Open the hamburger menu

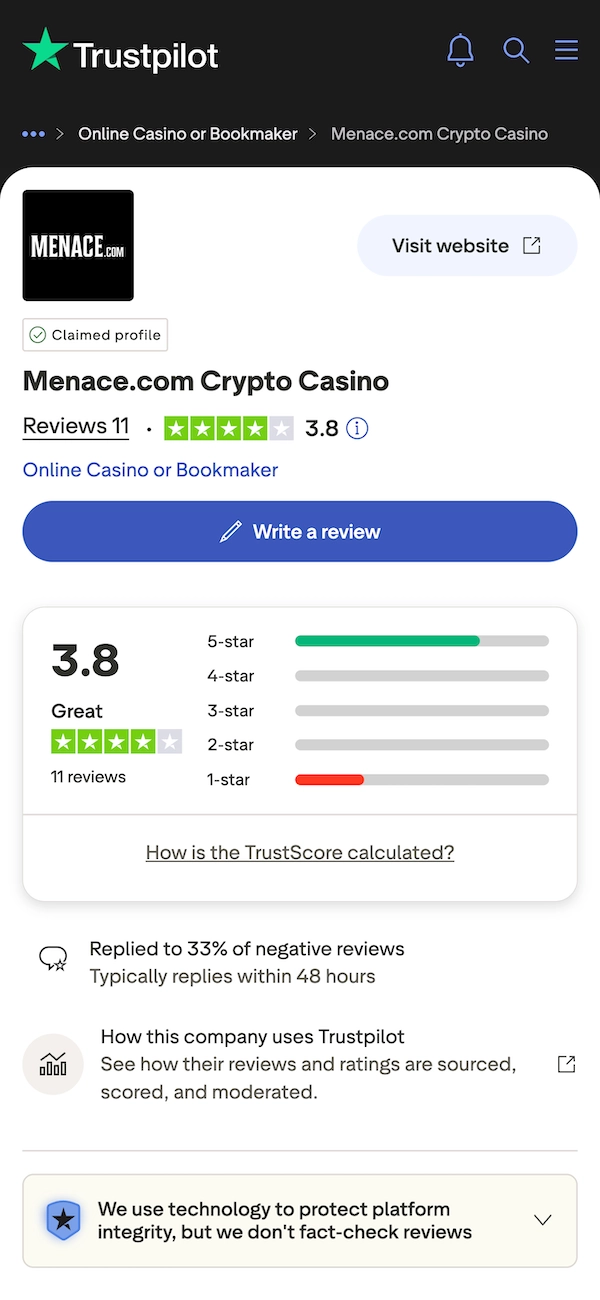click(x=566, y=50)
